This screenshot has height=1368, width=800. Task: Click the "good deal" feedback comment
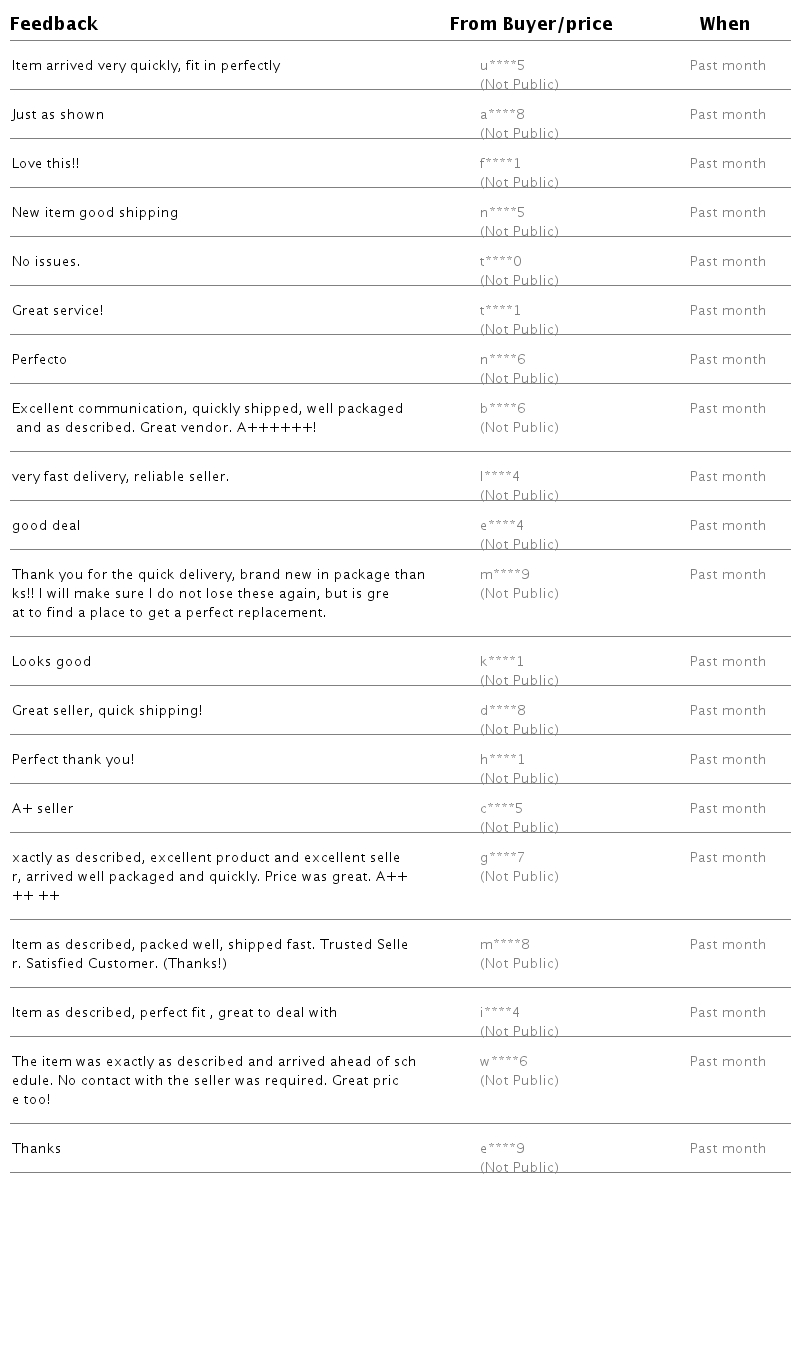[46, 526]
